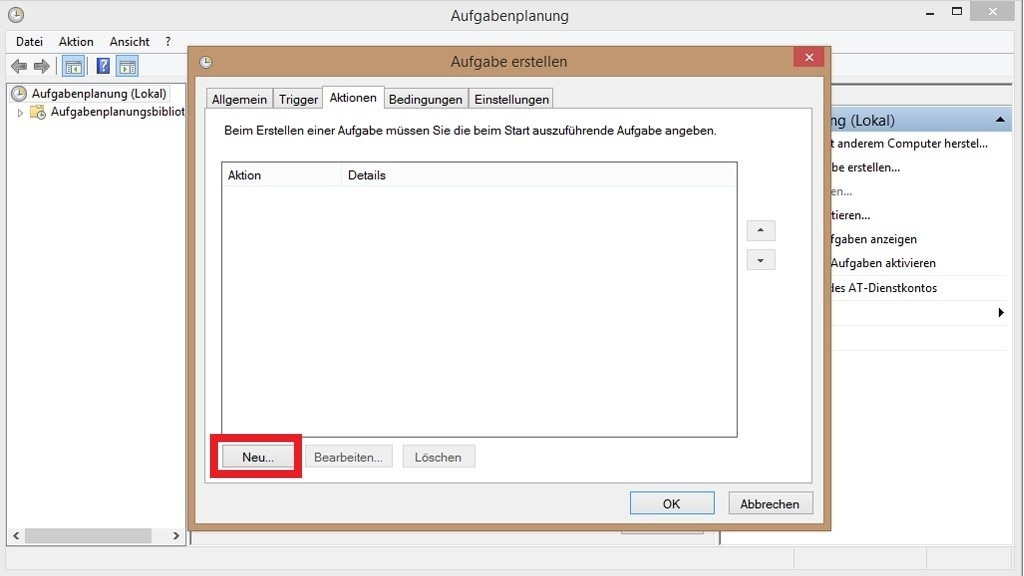The height and width of the screenshot is (576, 1024).
Task: Toggle the console tree pane icon
Action: [x=73, y=66]
